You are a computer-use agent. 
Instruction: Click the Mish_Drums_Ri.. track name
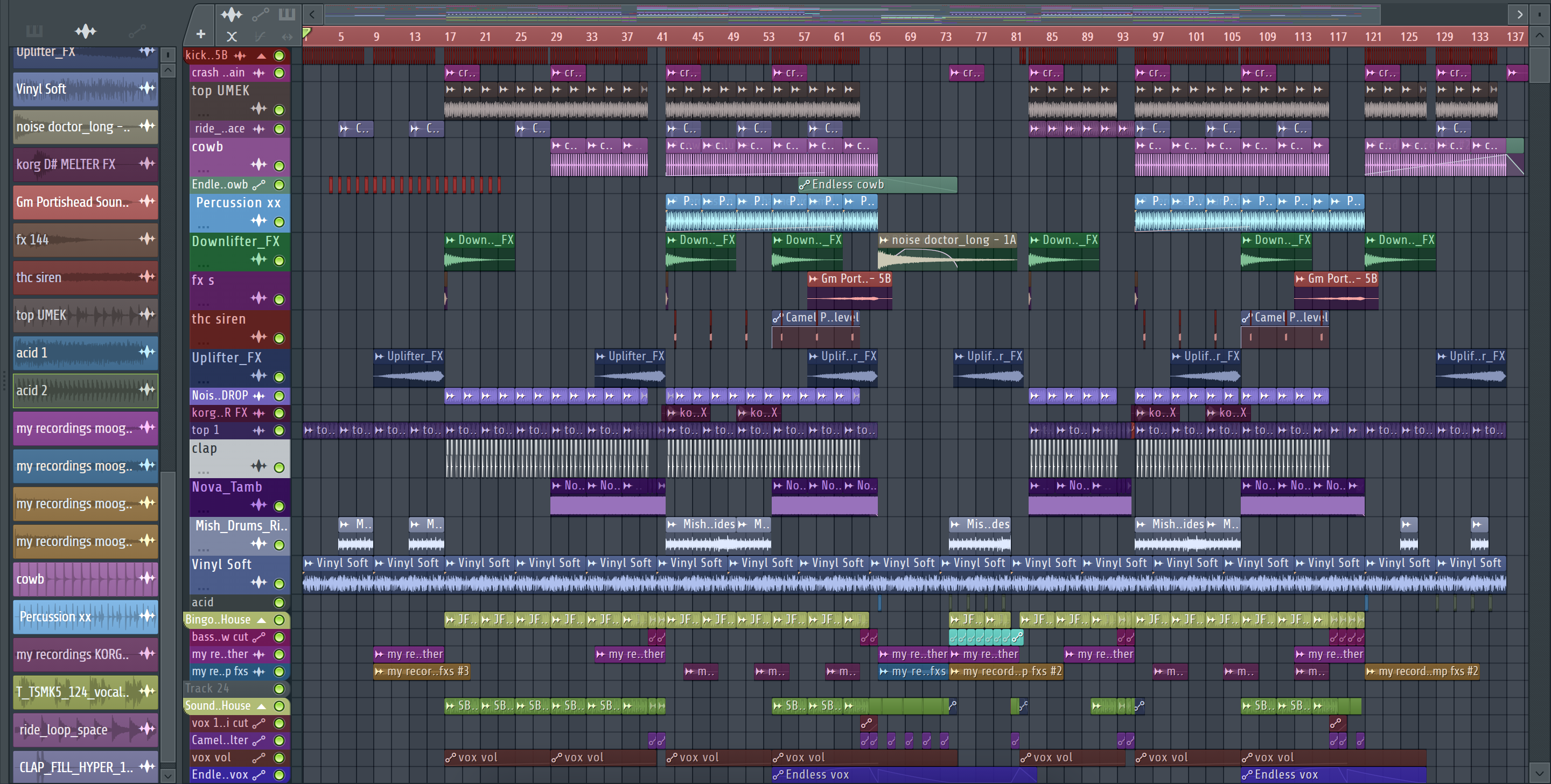(241, 525)
